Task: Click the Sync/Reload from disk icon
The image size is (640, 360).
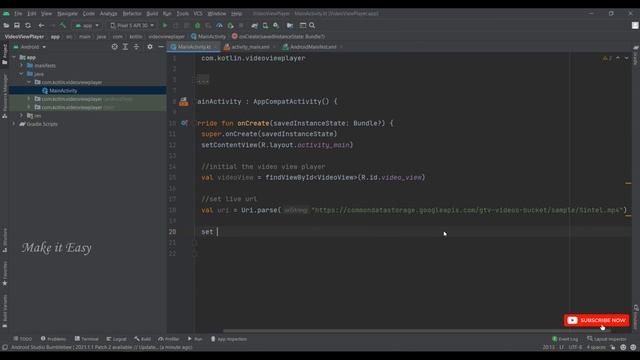Action: [x=28, y=25]
